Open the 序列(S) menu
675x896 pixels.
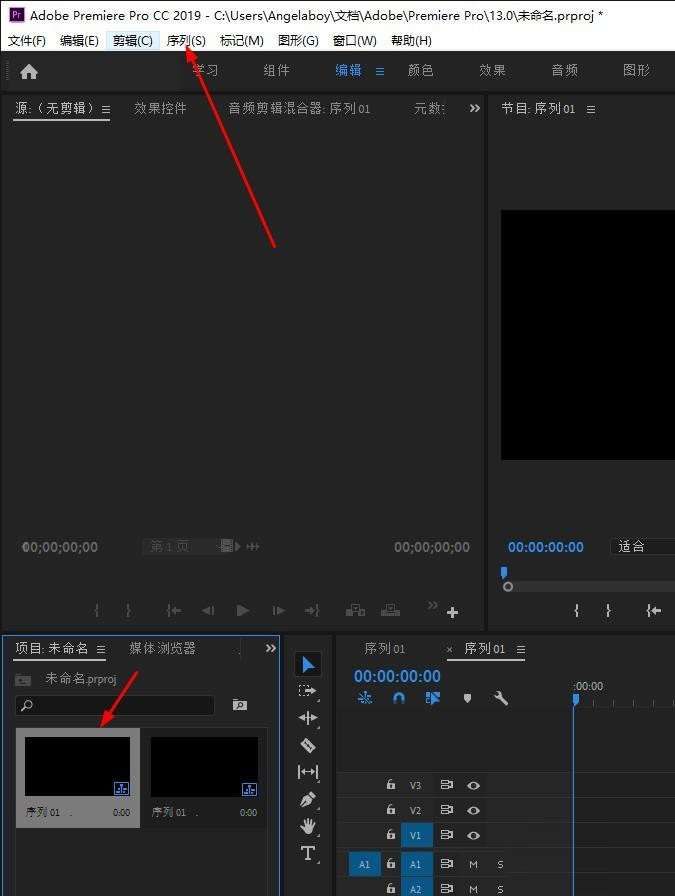pyautogui.click(x=186, y=40)
